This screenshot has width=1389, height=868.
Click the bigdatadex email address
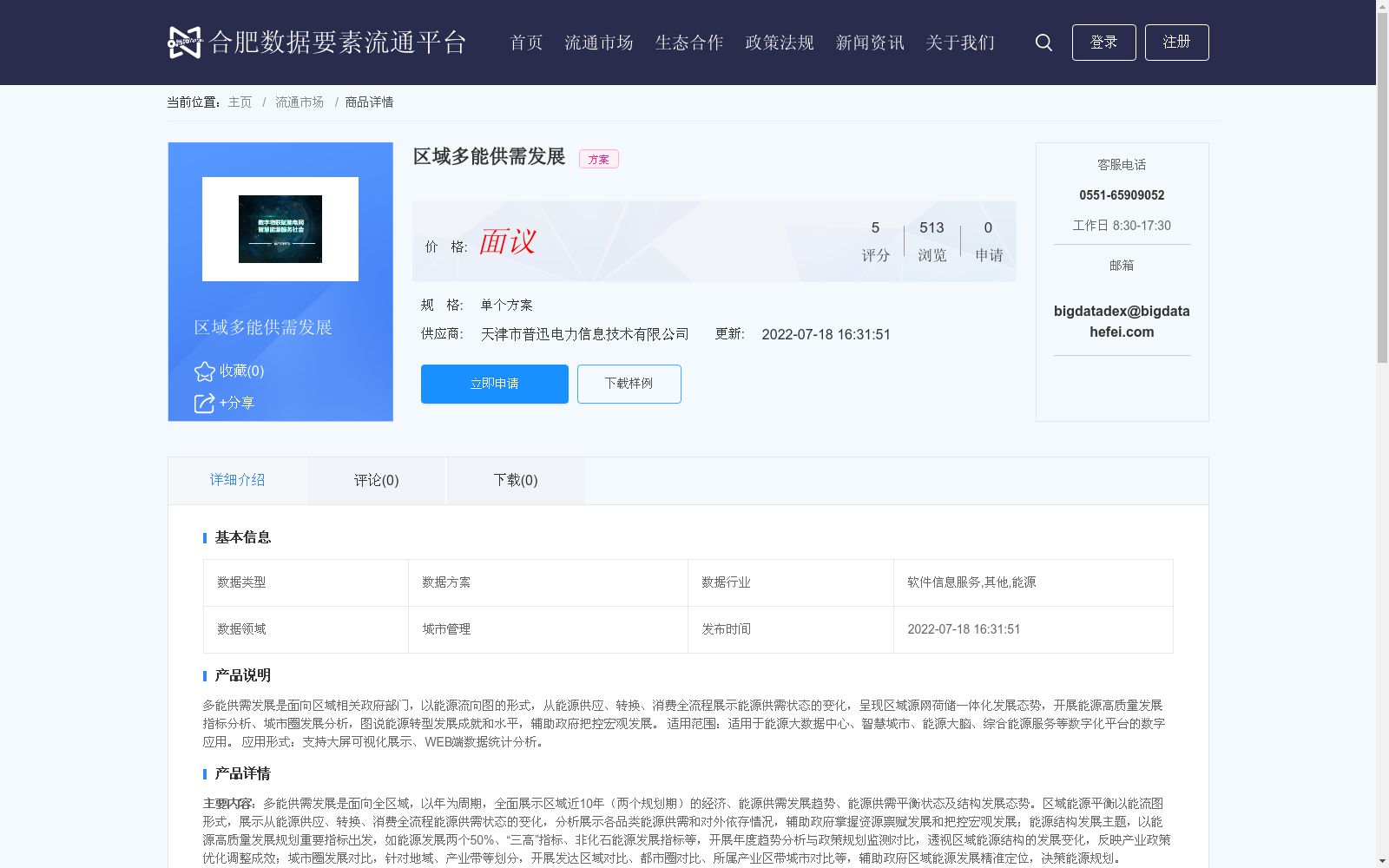point(1122,321)
